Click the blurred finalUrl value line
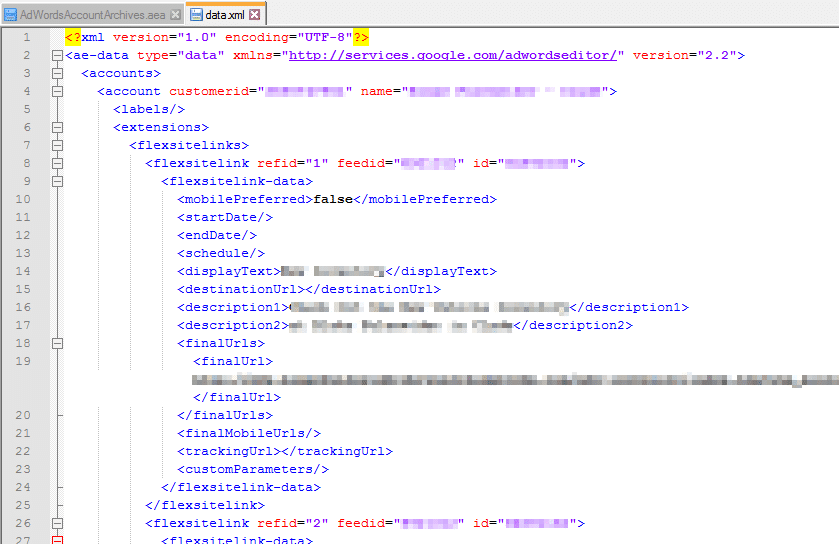839x544 pixels. [515, 380]
